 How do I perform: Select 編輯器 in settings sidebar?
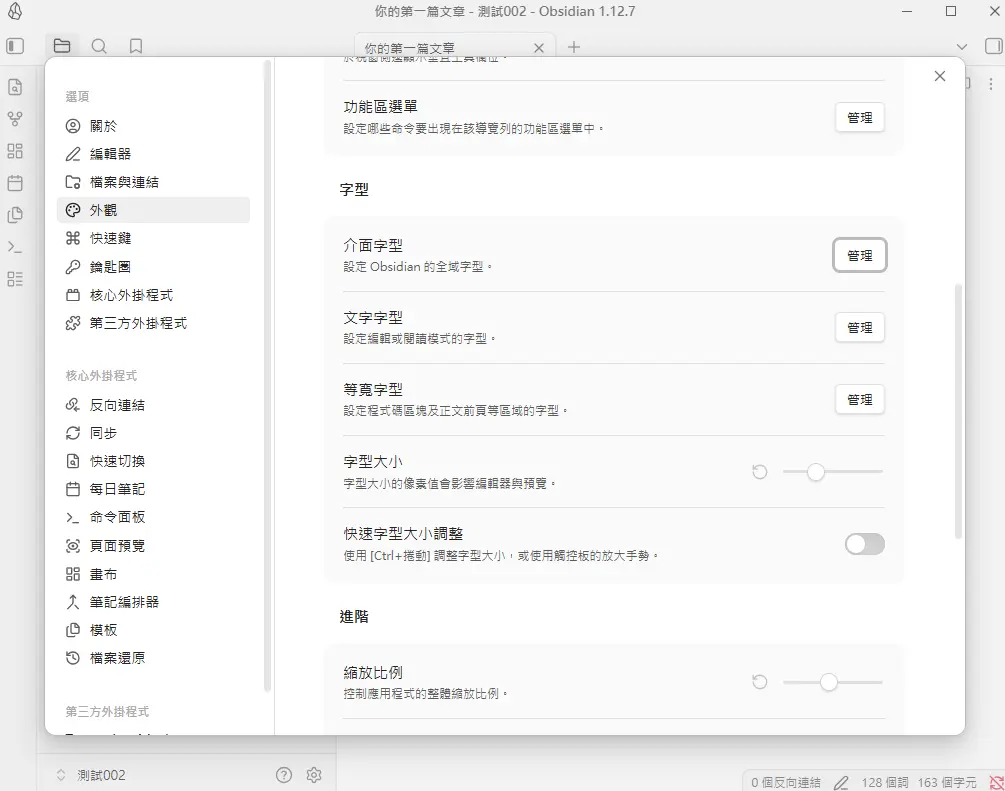click(x=110, y=154)
